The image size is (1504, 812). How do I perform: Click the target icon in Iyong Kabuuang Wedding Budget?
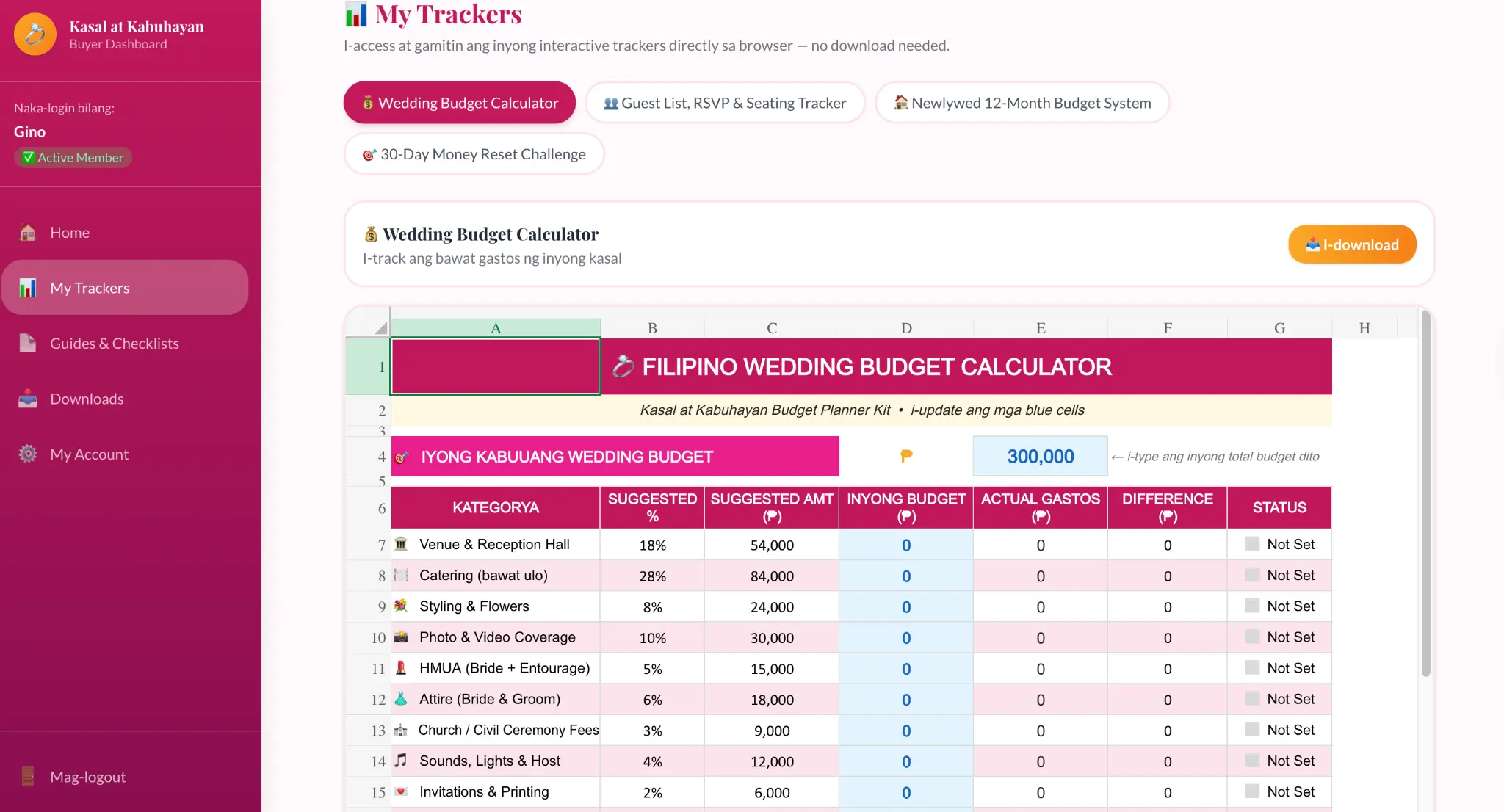[402, 457]
